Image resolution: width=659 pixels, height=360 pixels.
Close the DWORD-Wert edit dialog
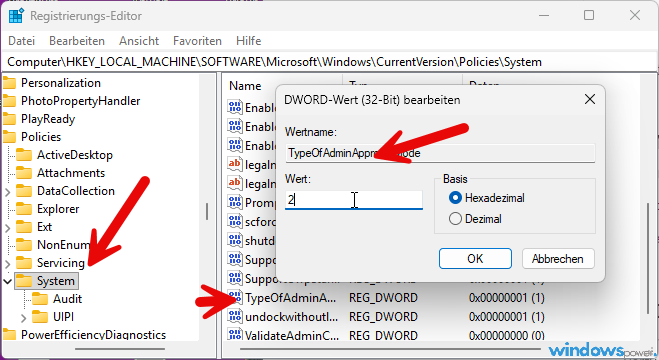590,100
